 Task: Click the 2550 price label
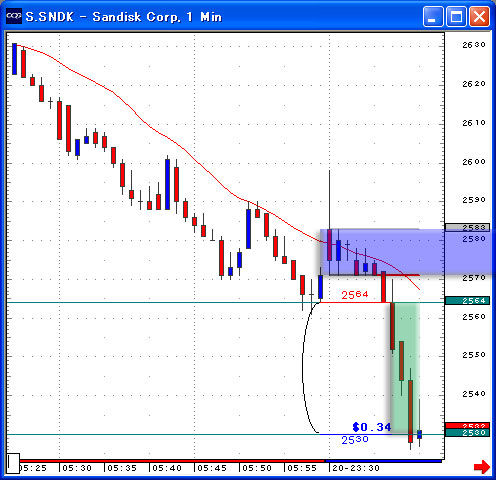(474, 355)
